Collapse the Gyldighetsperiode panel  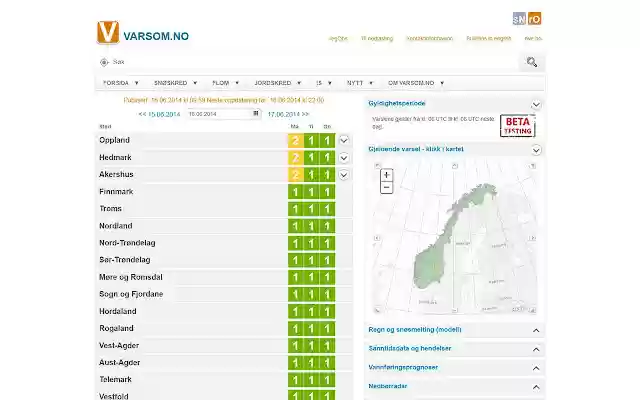(536, 105)
